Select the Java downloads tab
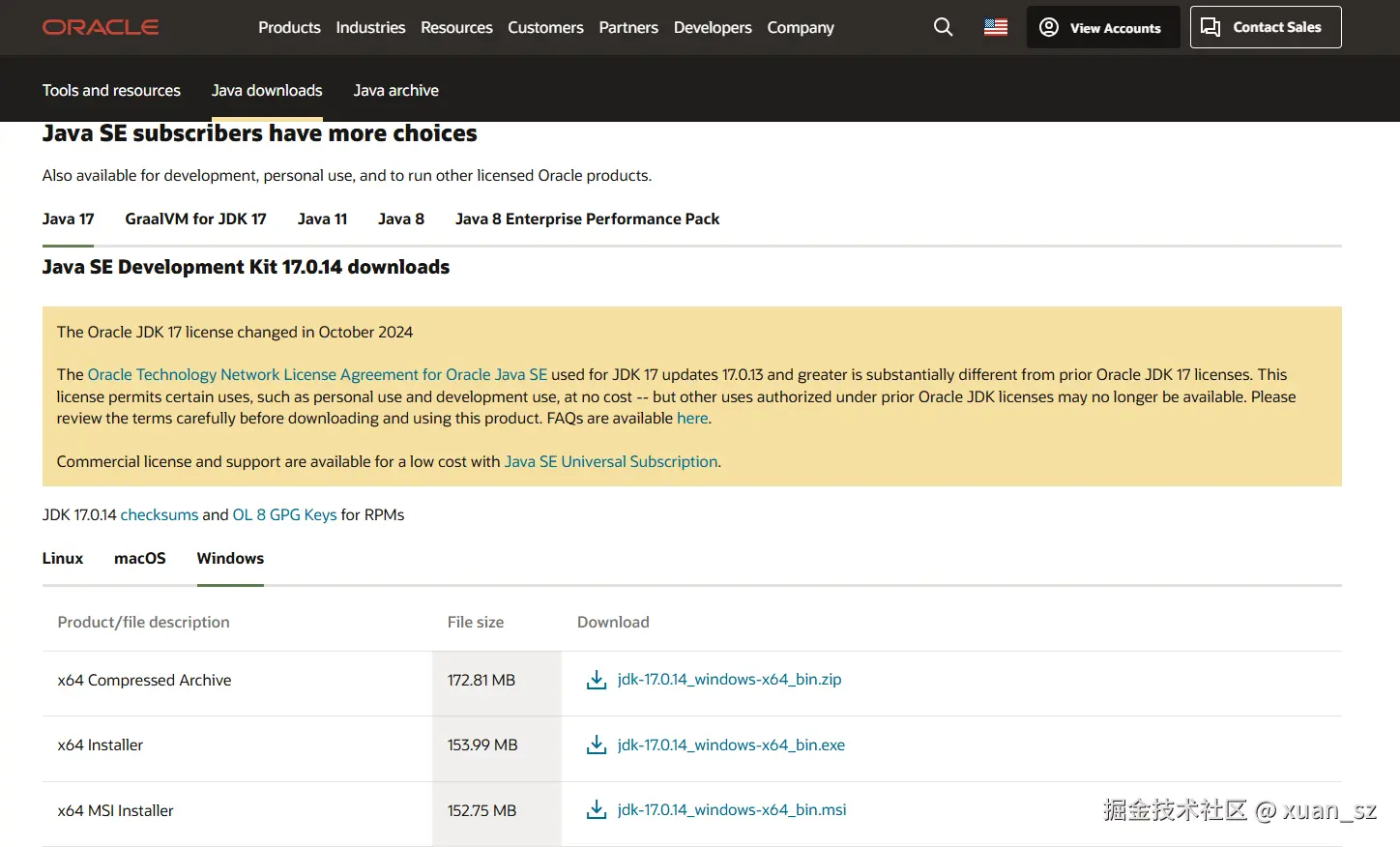 (267, 90)
